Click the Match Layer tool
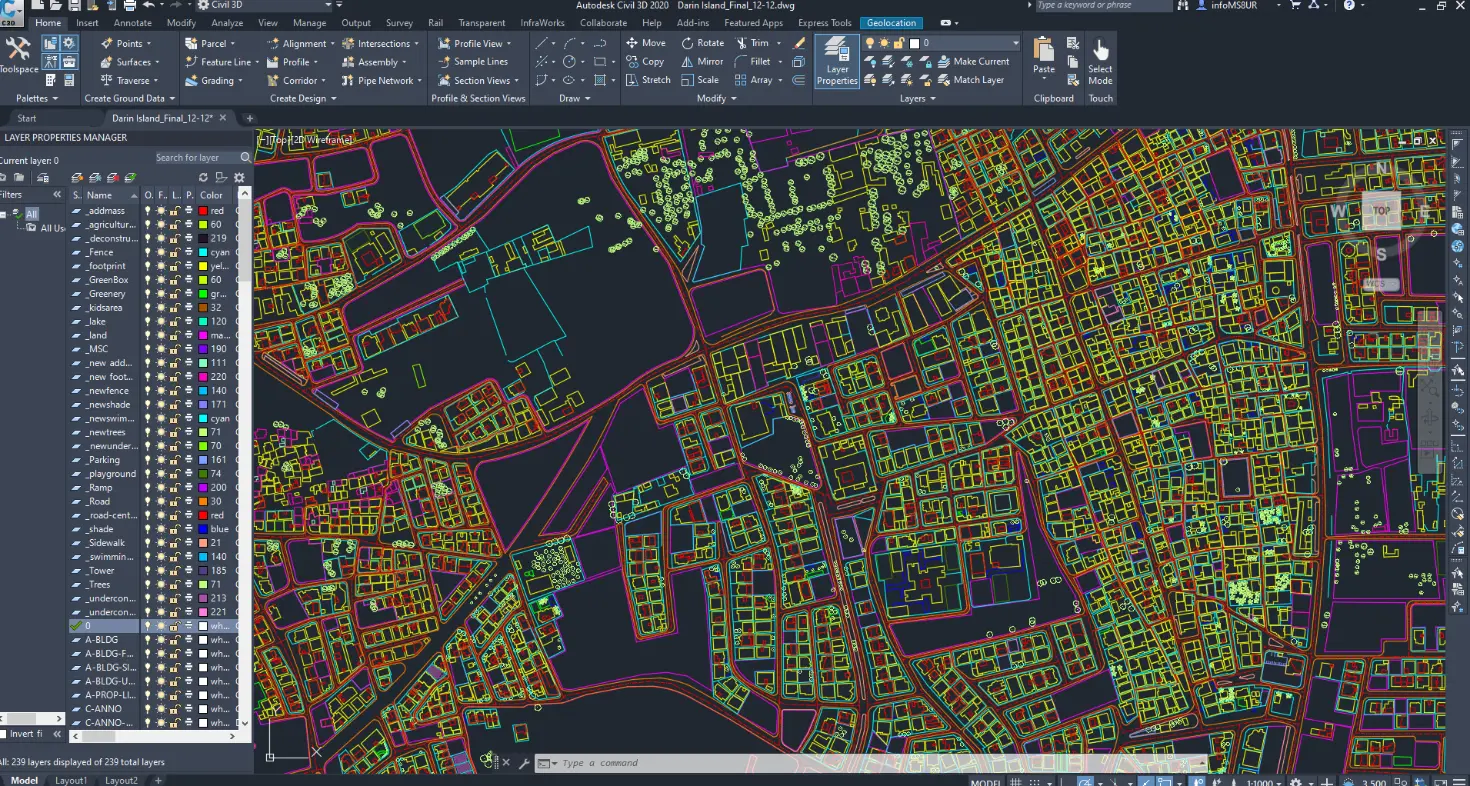The image size is (1470, 786). click(971, 80)
